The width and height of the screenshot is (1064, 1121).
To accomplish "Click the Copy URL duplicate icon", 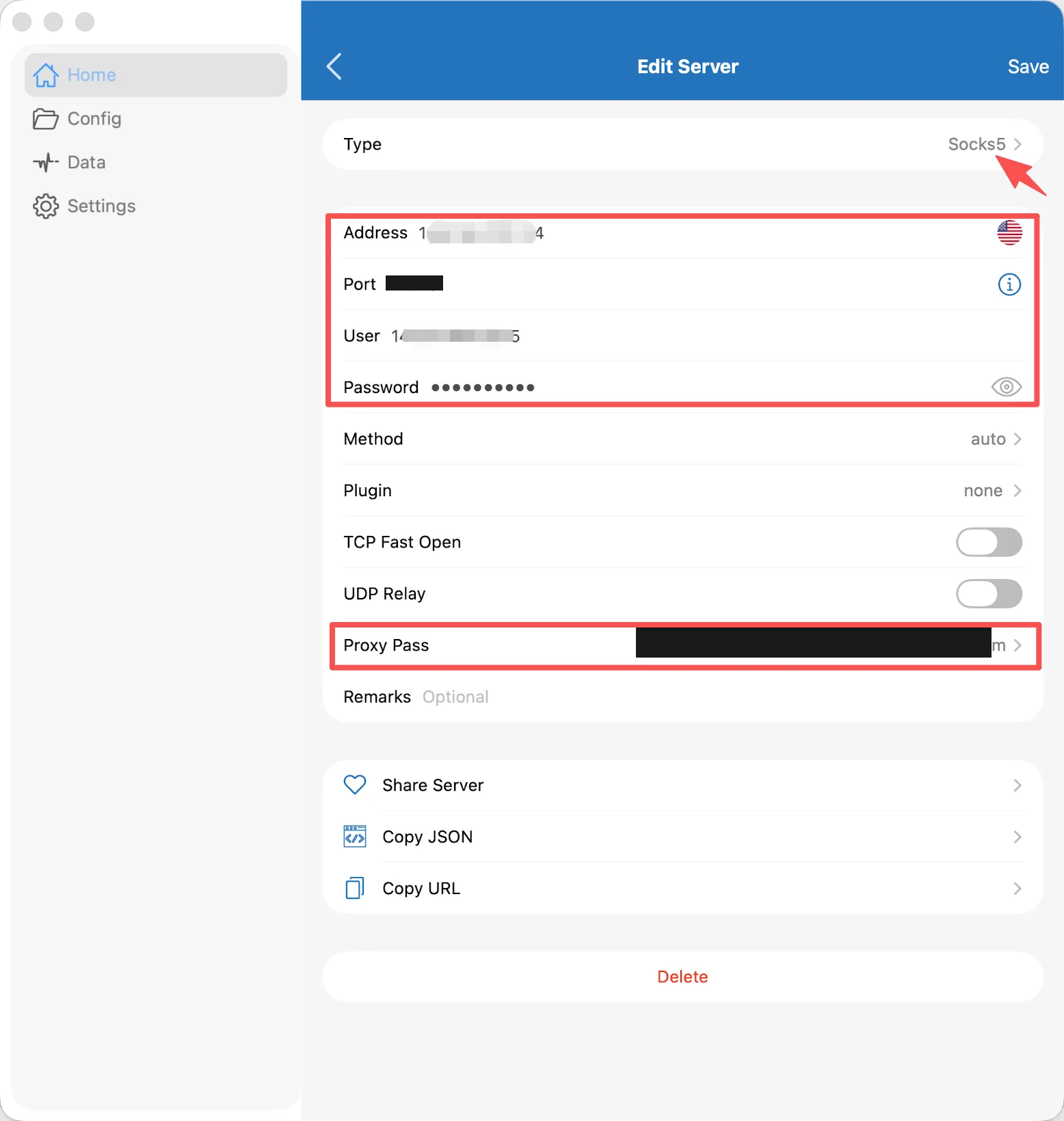I will 355,888.
